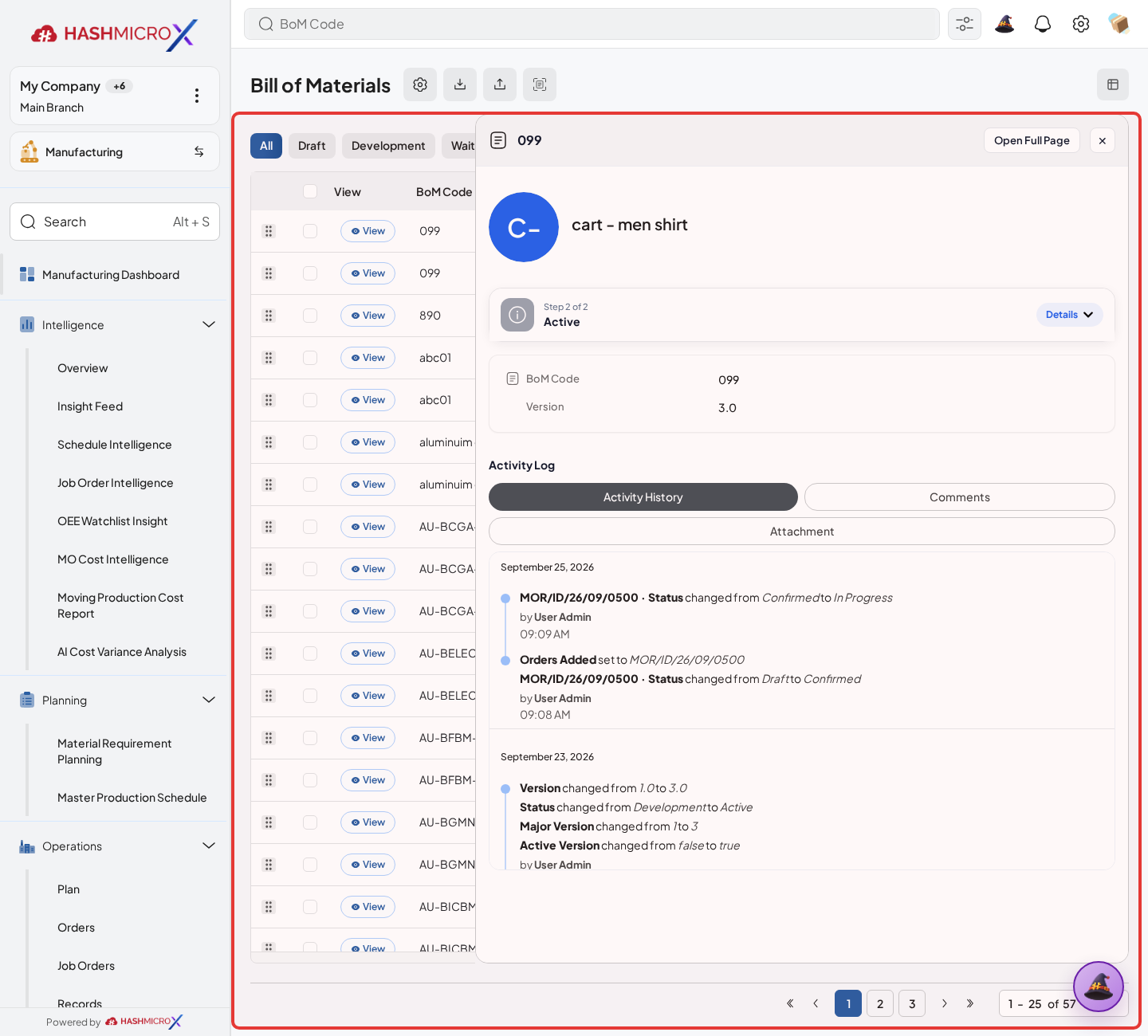
Task: Open Manufacturing Dashboard in sidebar
Action: 111,275
